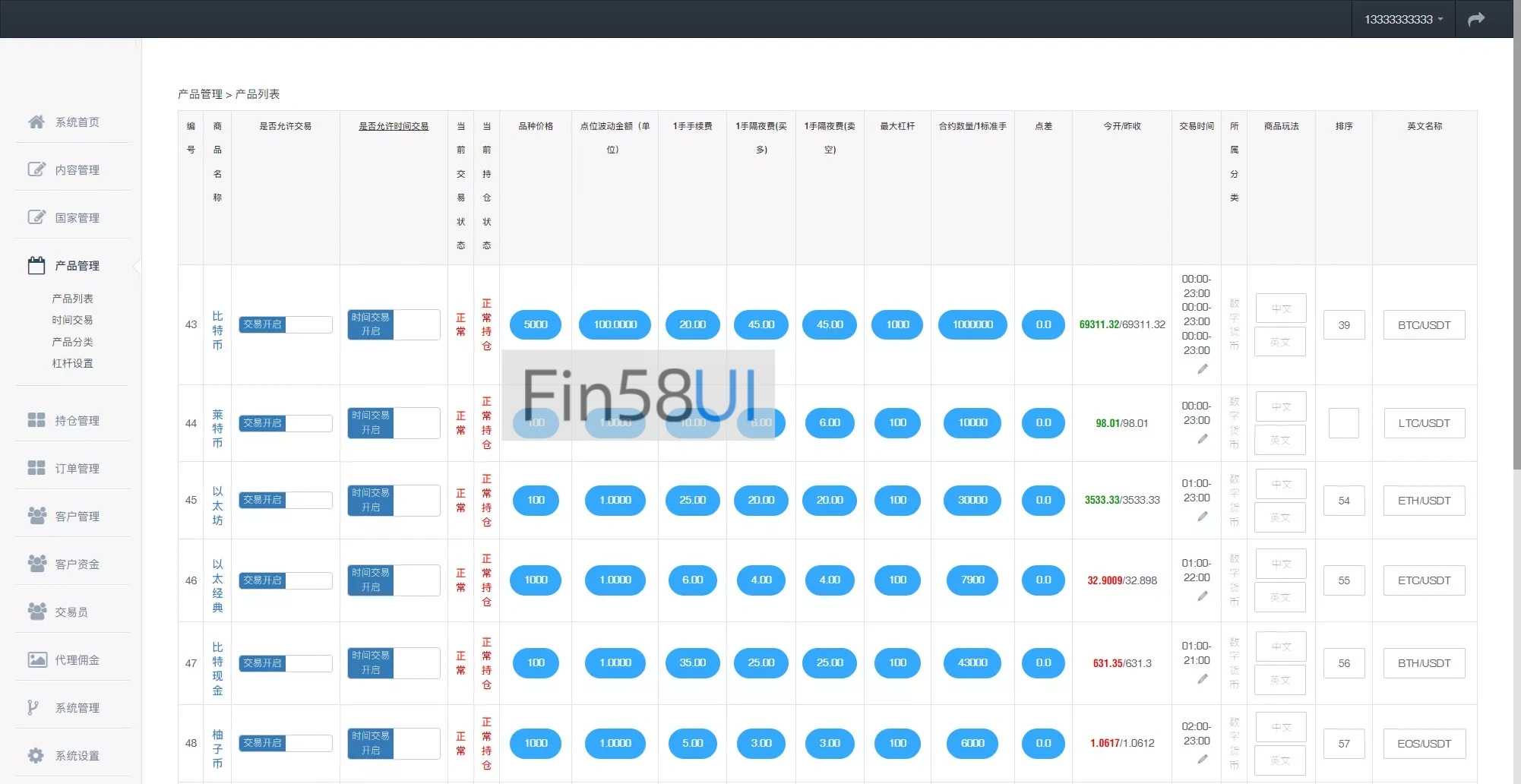Click the 是否允许时间交易 column header link
The width and height of the screenshot is (1521, 784).
pos(394,126)
